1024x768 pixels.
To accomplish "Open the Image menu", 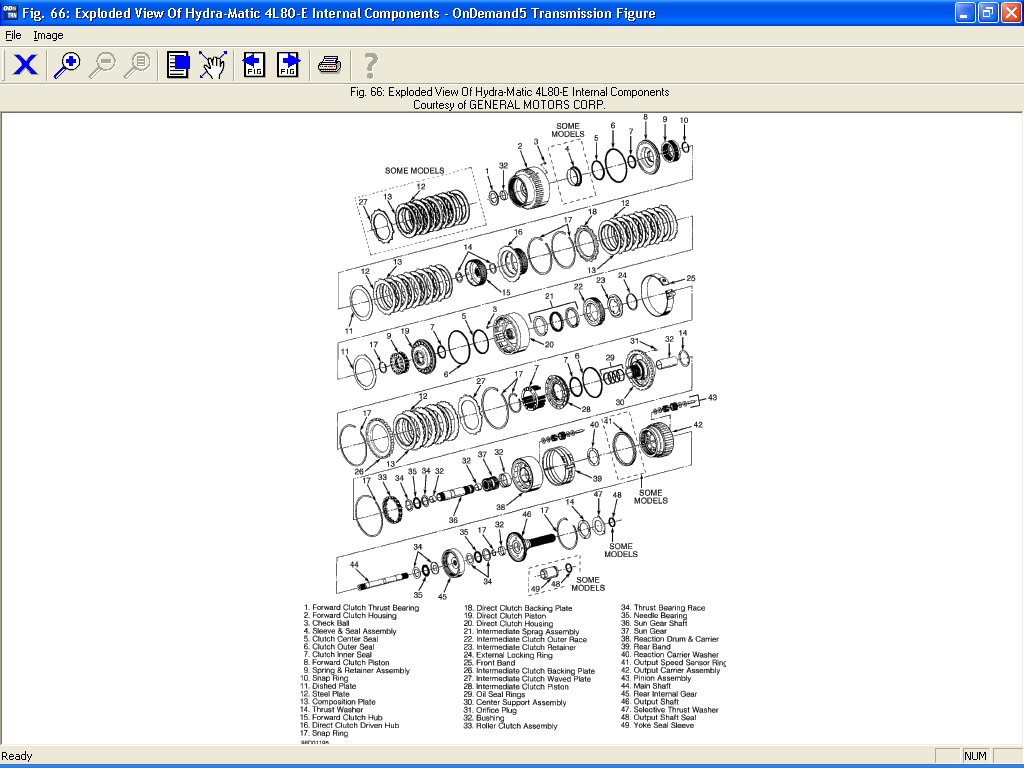I will point(48,35).
